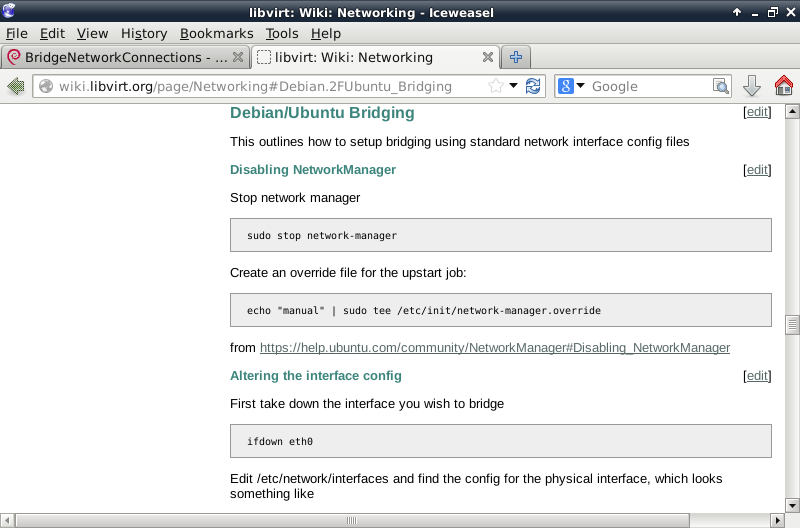Viewport: 800px width, 528px height.
Task: Close the BridgeNetworkConnections tab
Action: coord(237,57)
